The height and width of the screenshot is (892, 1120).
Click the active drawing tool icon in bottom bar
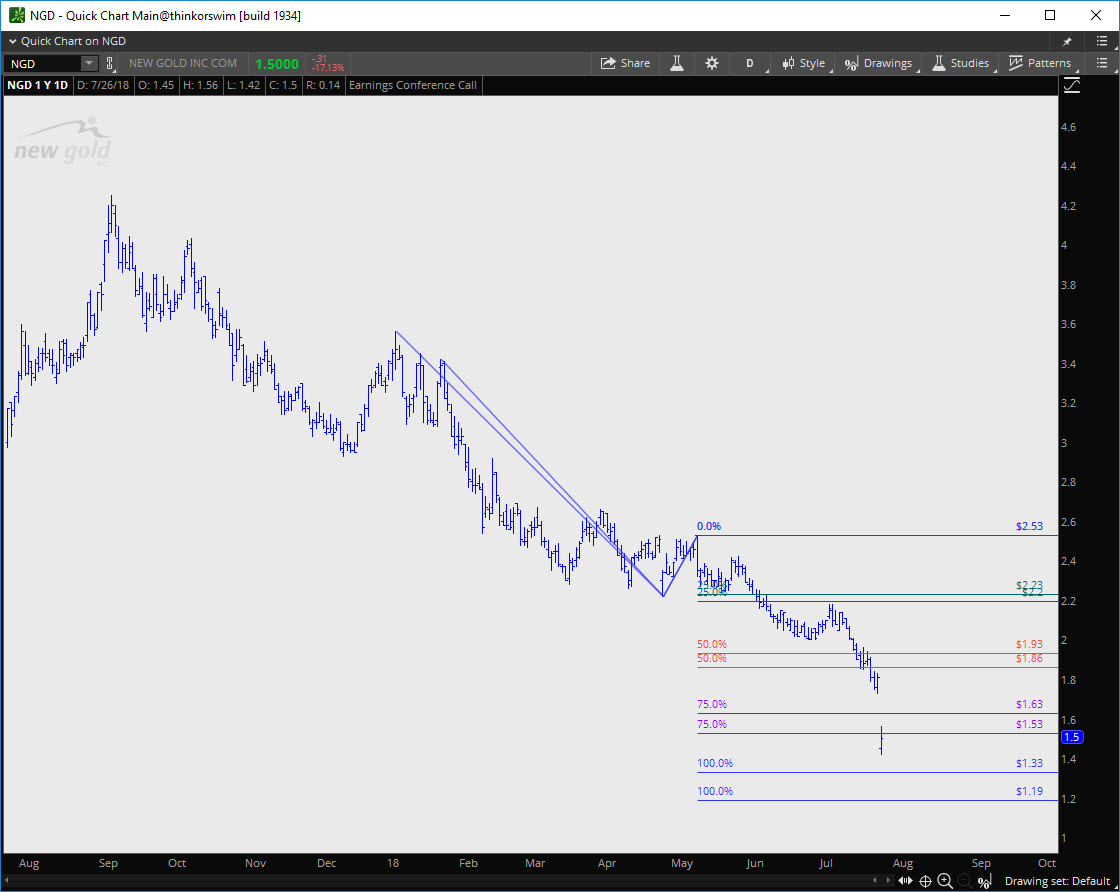click(x=984, y=881)
